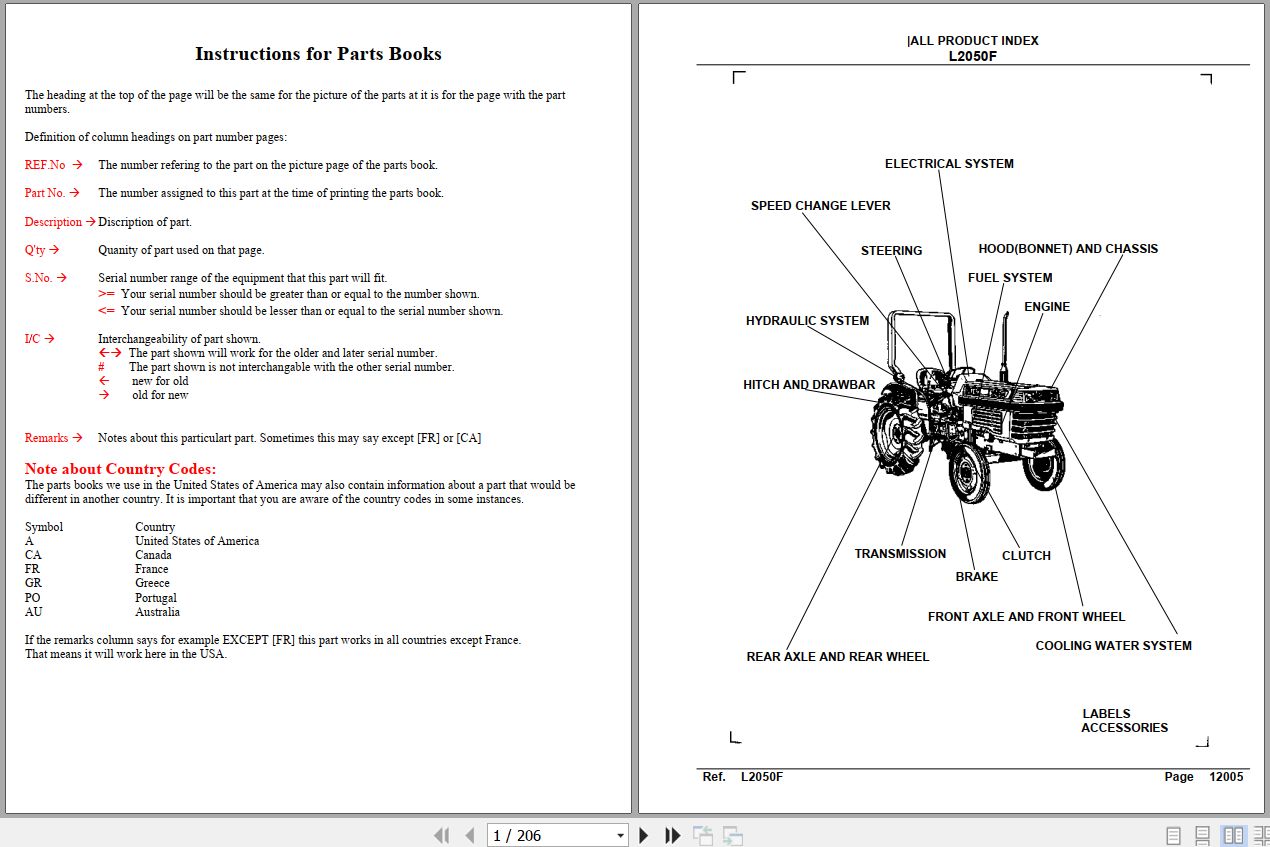Click Note about Country Codes heading
Image resolution: width=1270 pixels, height=847 pixels.
coord(120,469)
